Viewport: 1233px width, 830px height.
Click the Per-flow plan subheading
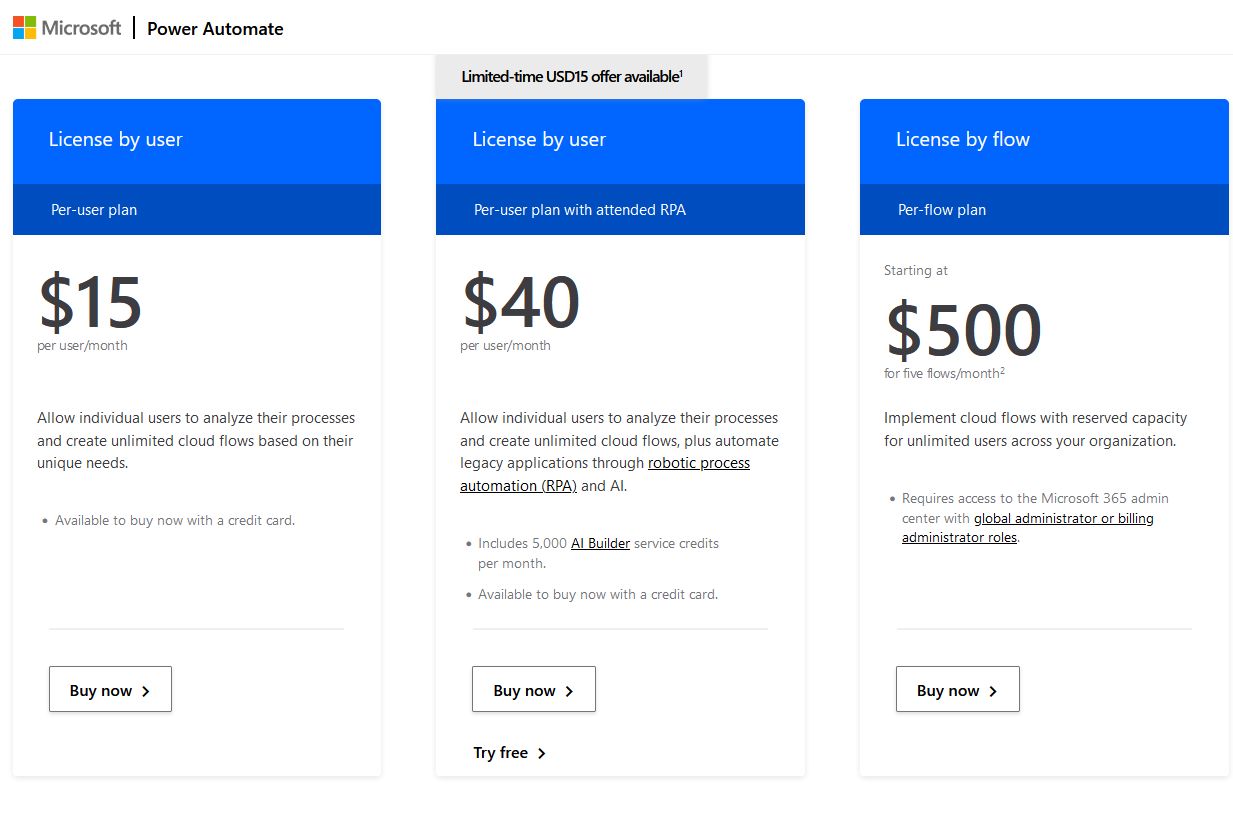point(942,210)
